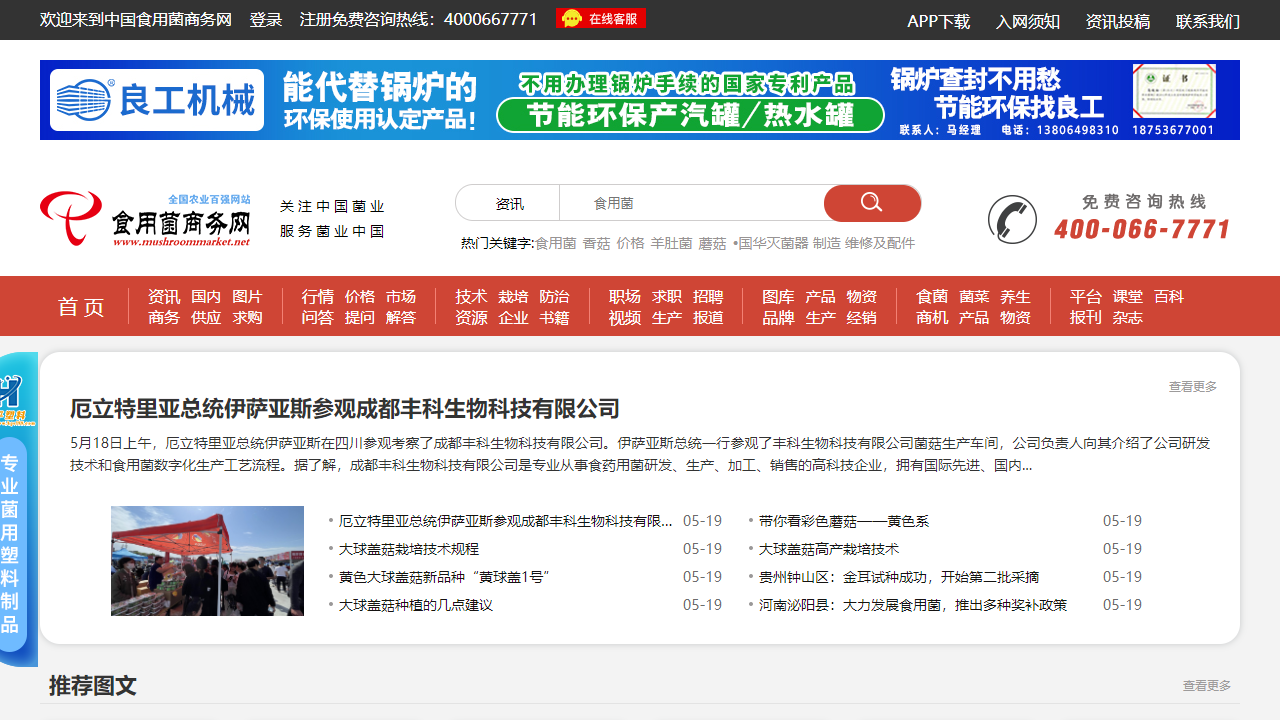1280x720 pixels.
Task: Select 求职 in the navigation bar
Action: pos(667,297)
